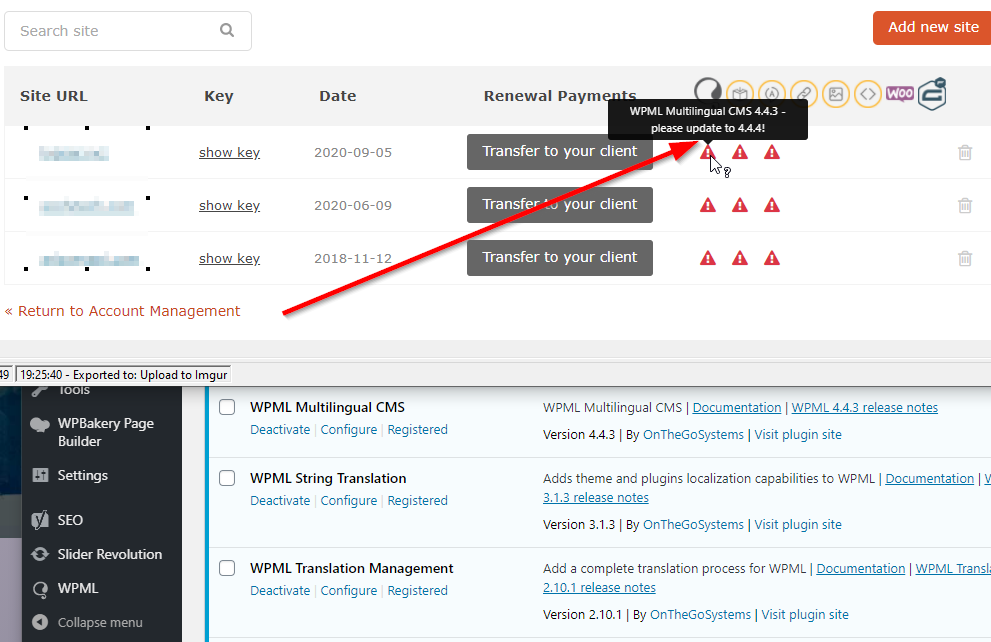Open the WPML 4.4.3 release notes
Image resolution: width=991 pixels, height=642 pixels.
pos(865,408)
